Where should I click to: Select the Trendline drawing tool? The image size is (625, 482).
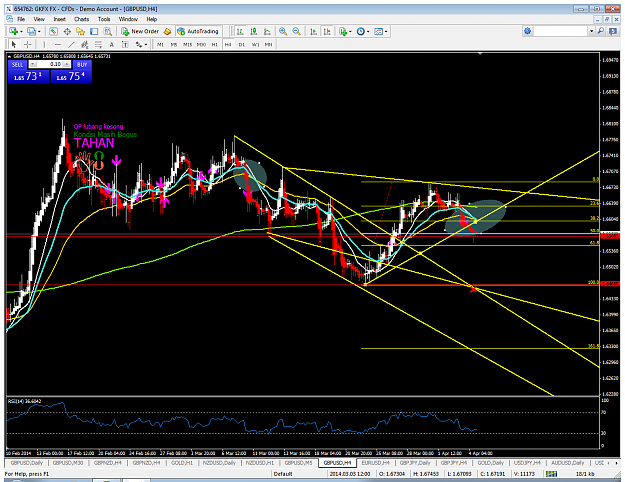71,44
